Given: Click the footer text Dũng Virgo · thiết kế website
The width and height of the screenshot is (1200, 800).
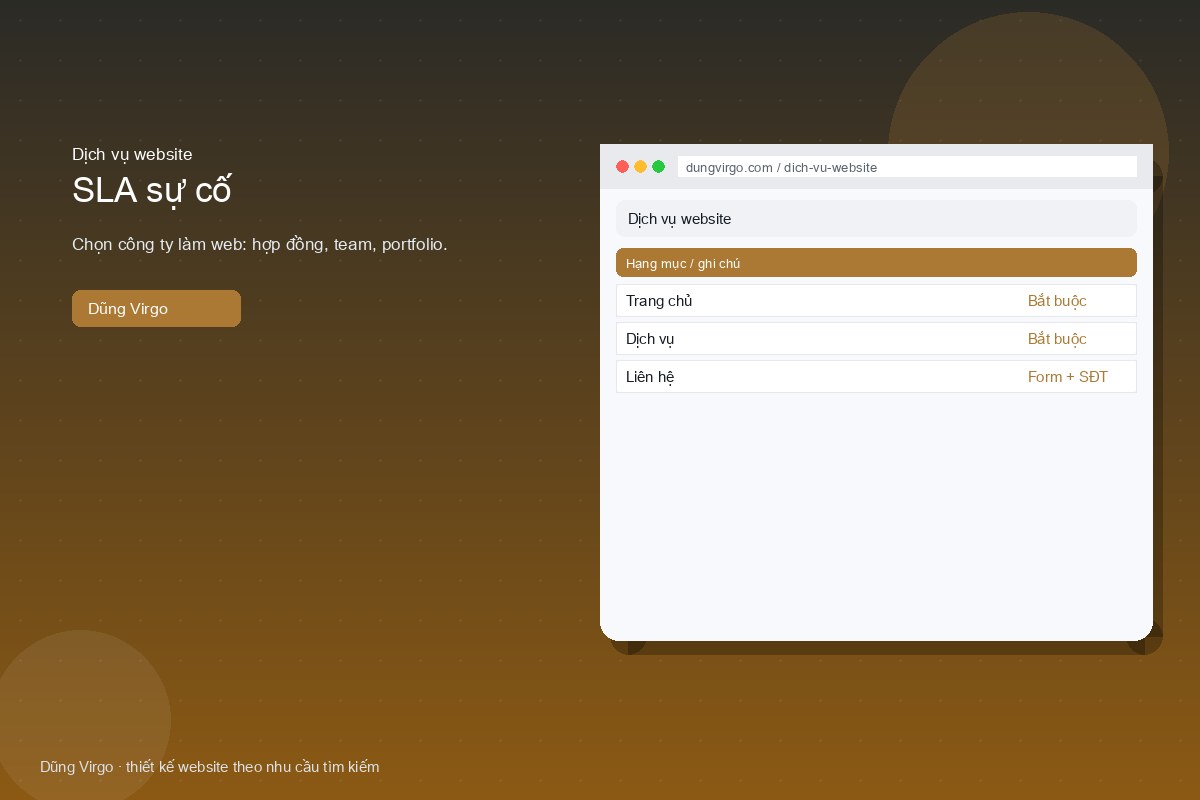Looking at the screenshot, I should coord(210,767).
